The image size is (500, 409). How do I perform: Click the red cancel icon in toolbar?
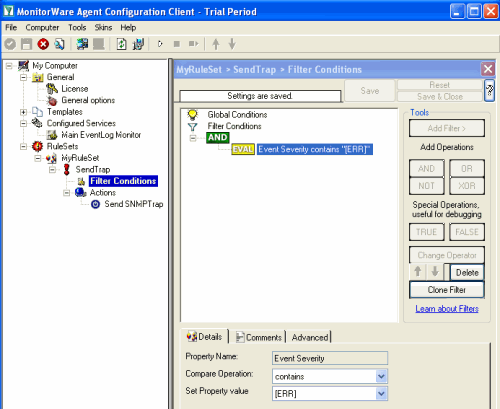(x=43, y=44)
